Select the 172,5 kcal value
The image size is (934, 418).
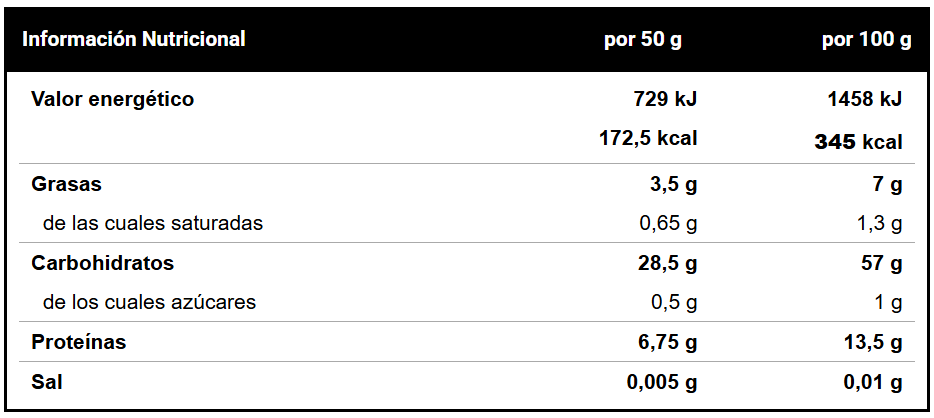click(648, 138)
